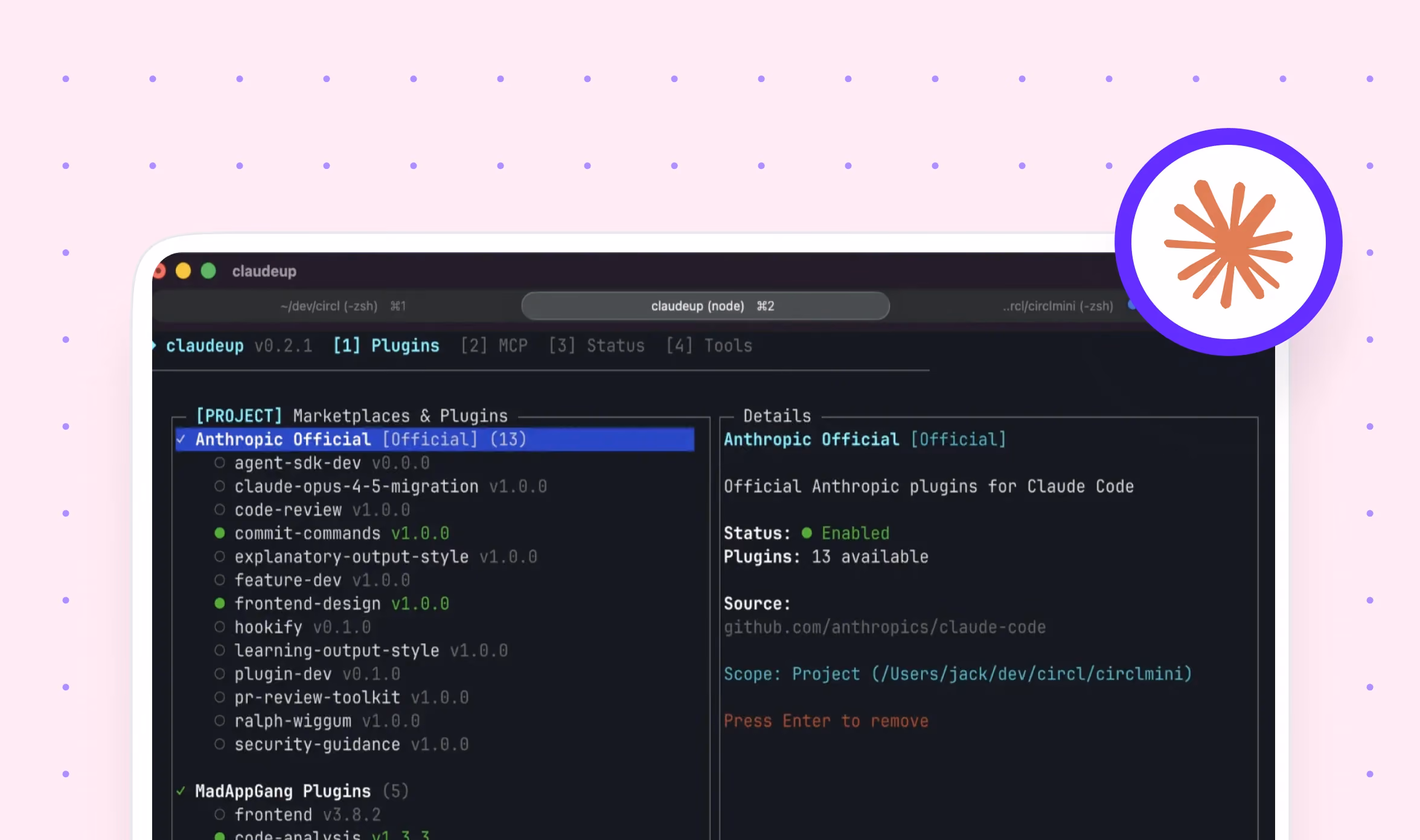Enable the plugin-dev plugin circle
The width and height of the screenshot is (1420, 840).
220,674
